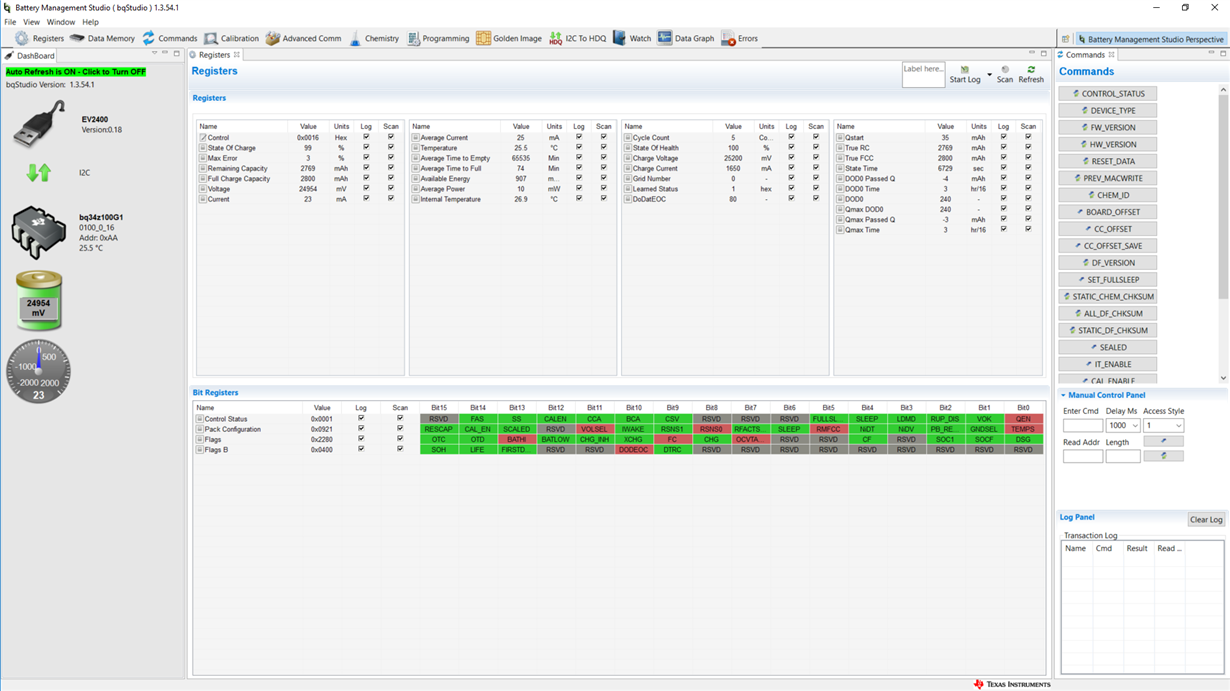Open the Help menu
Screen dimensions: 1230x691
pos(90,22)
